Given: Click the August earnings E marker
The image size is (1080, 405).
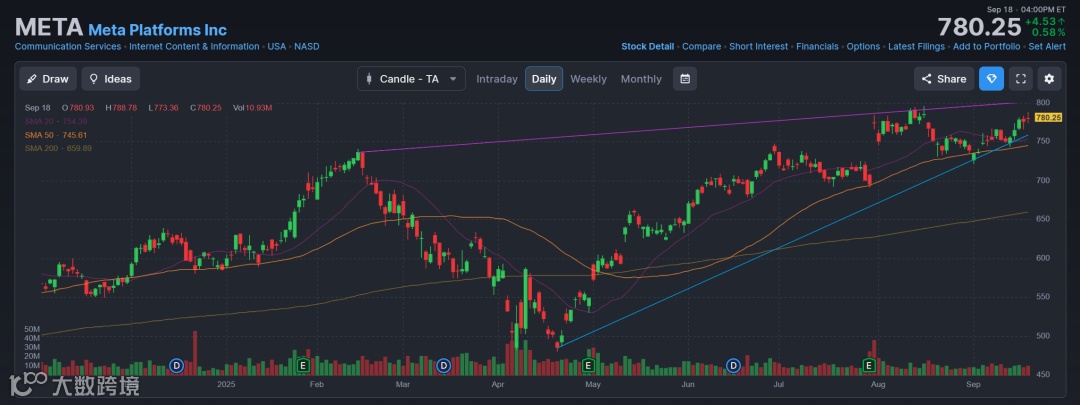Looking at the screenshot, I should pyautogui.click(x=870, y=365).
